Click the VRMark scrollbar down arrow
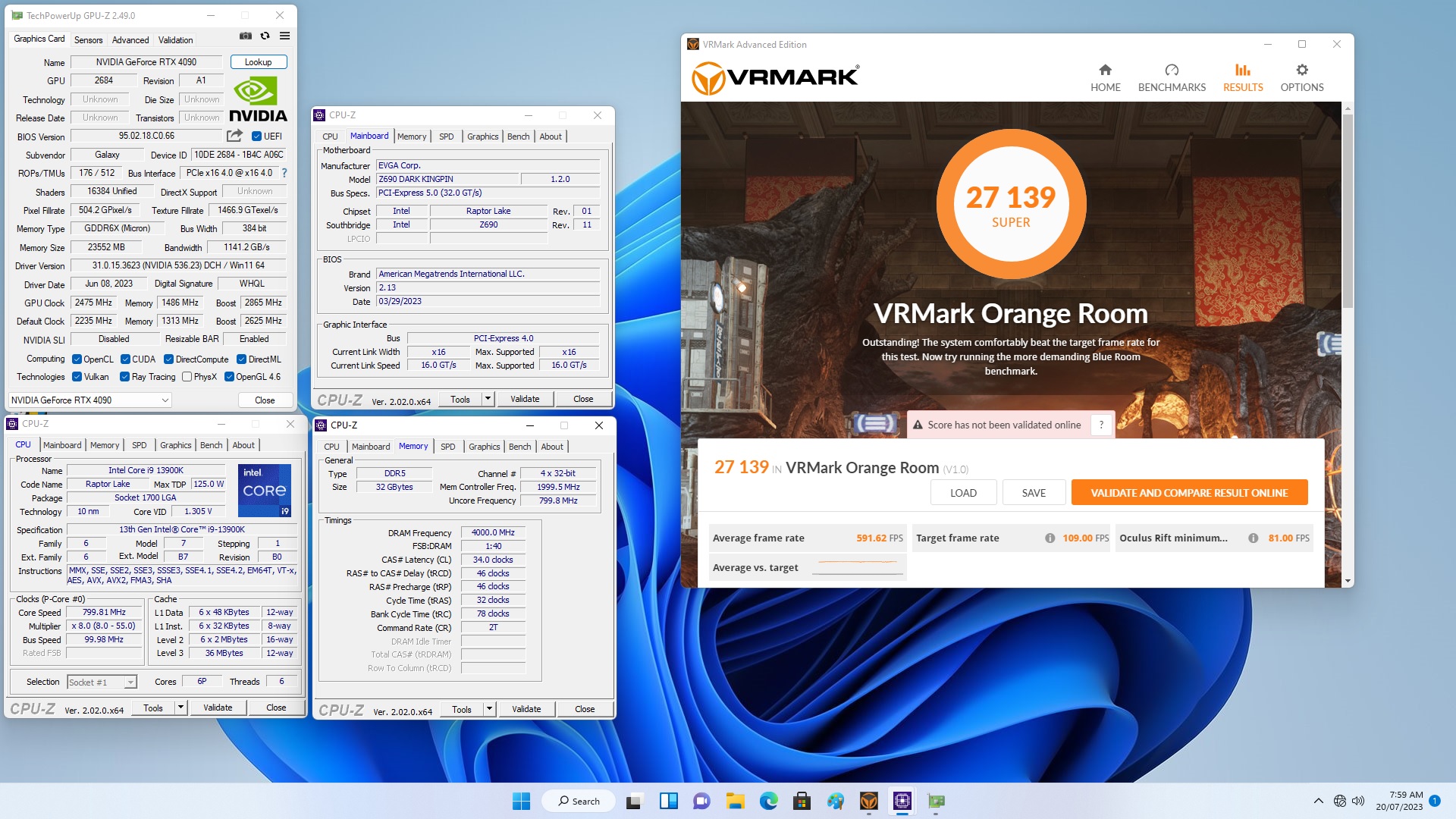This screenshot has height=819, width=1456. (1347, 581)
